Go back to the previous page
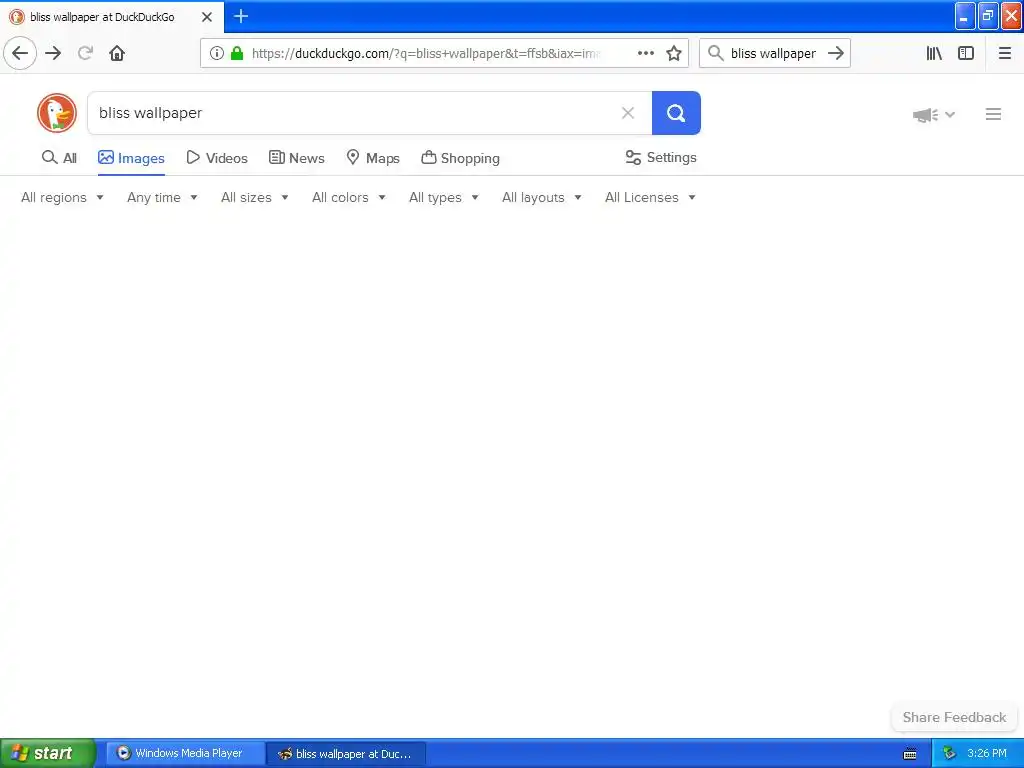1024x768 pixels. (20, 53)
